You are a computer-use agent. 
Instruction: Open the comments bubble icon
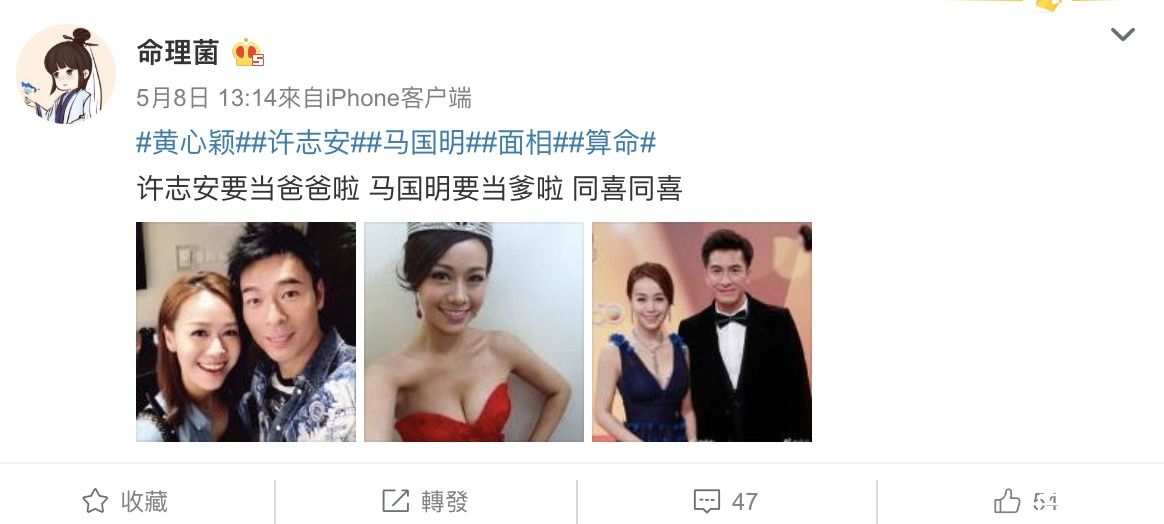click(x=707, y=502)
